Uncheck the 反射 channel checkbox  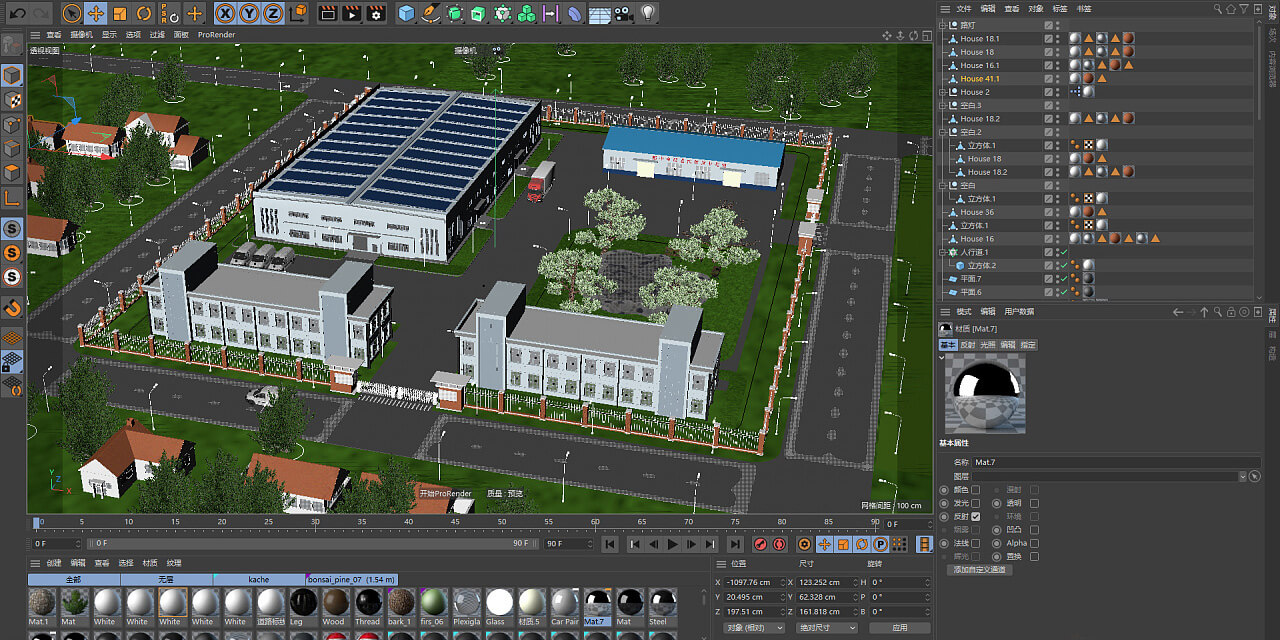(976, 517)
